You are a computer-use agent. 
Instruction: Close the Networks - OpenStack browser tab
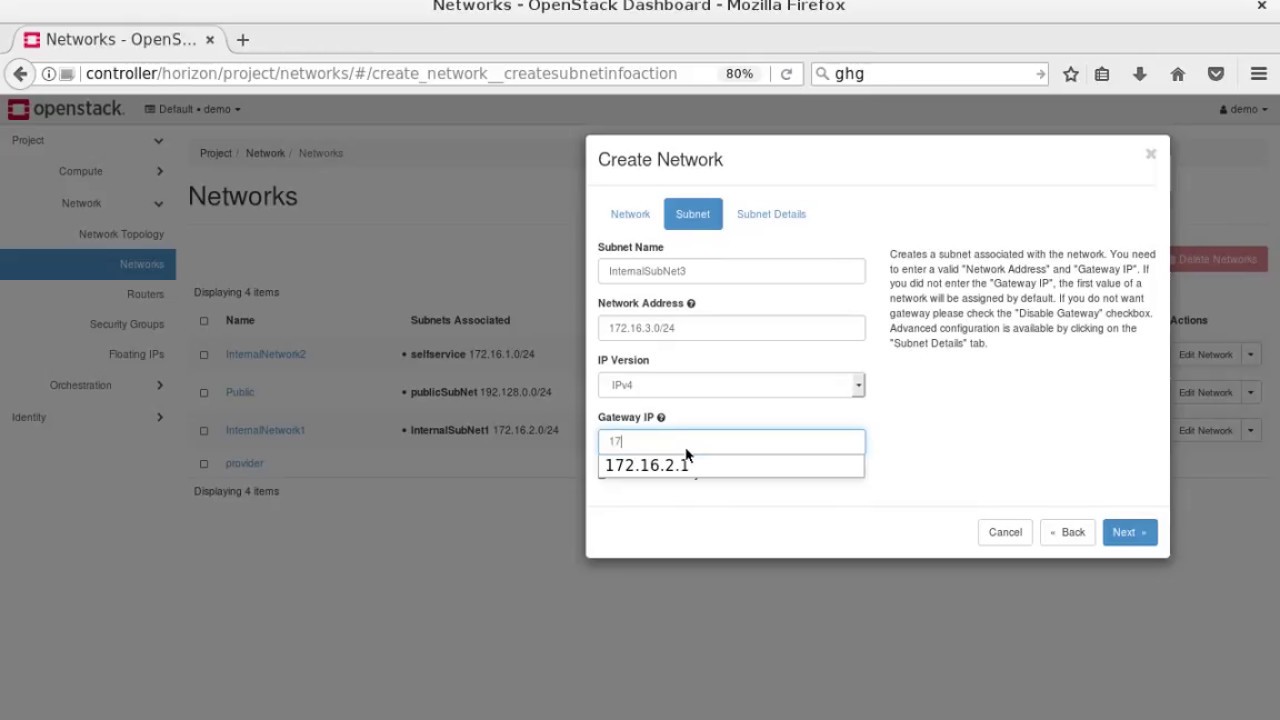(x=210, y=40)
